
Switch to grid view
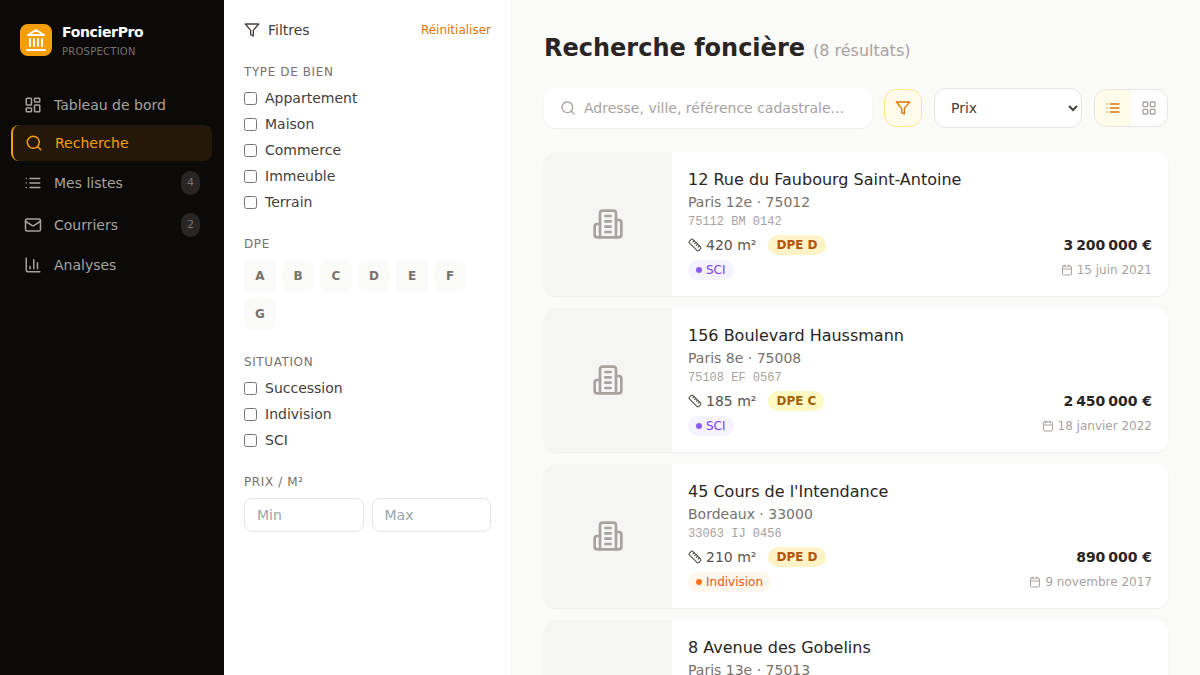pos(1149,108)
